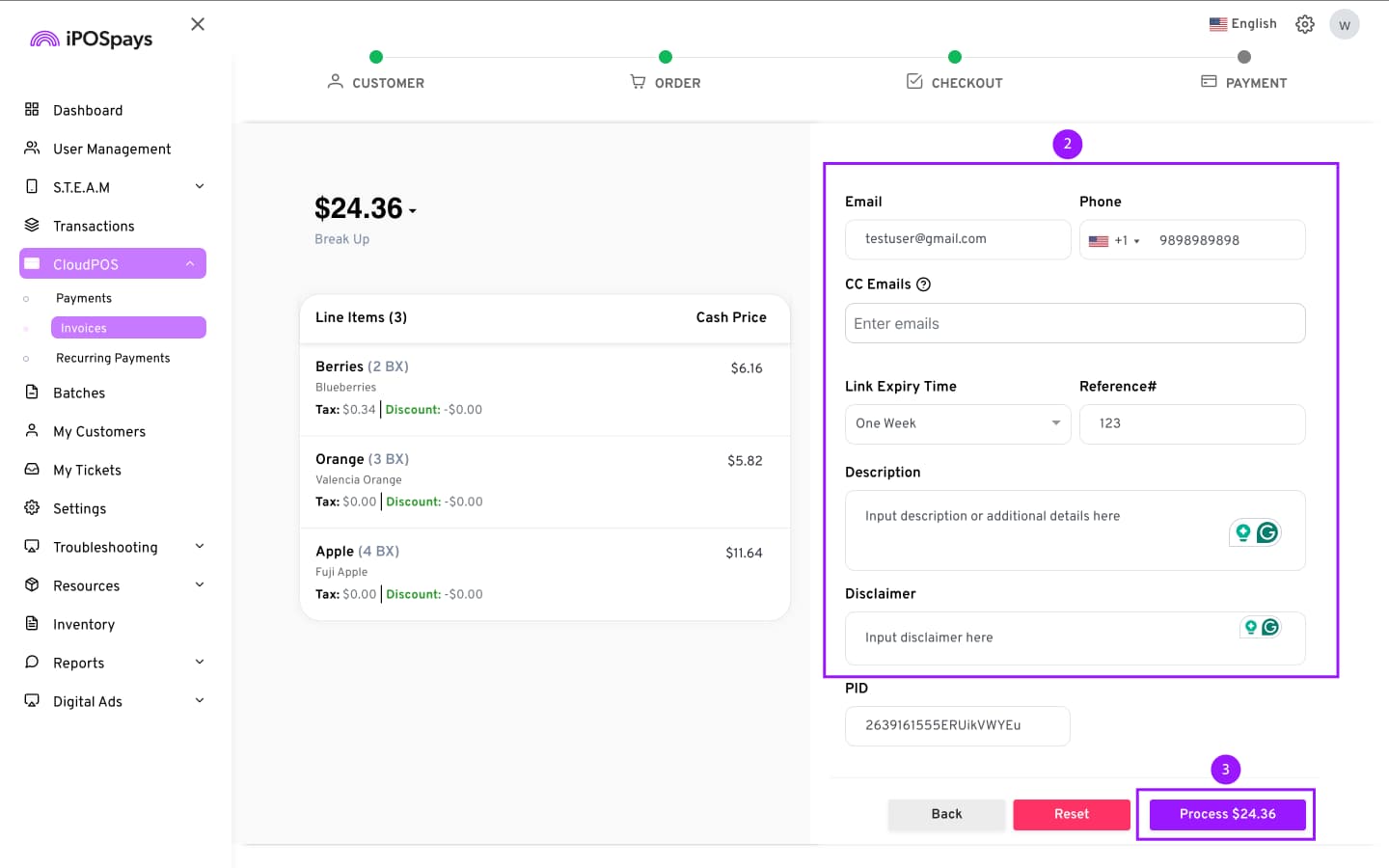Open the phone country code selector
The image size is (1389, 868).
1114,240
